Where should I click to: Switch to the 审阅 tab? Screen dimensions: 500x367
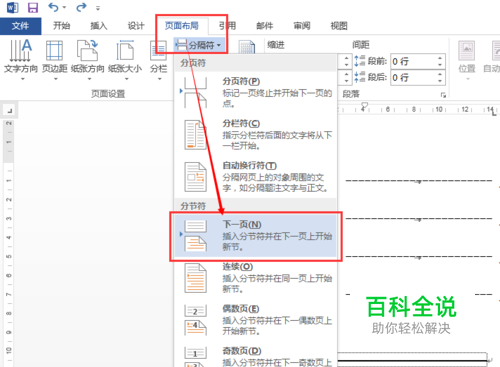click(x=302, y=26)
